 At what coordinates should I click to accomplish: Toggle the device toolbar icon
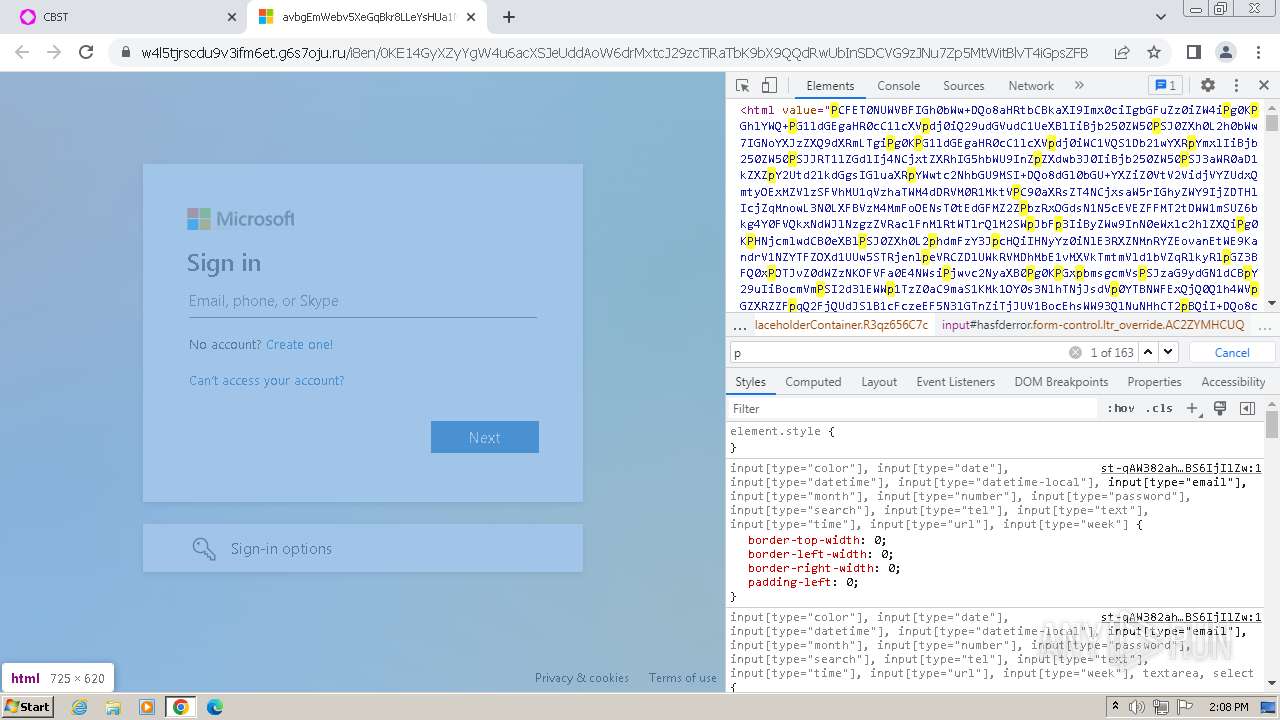tap(769, 86)
